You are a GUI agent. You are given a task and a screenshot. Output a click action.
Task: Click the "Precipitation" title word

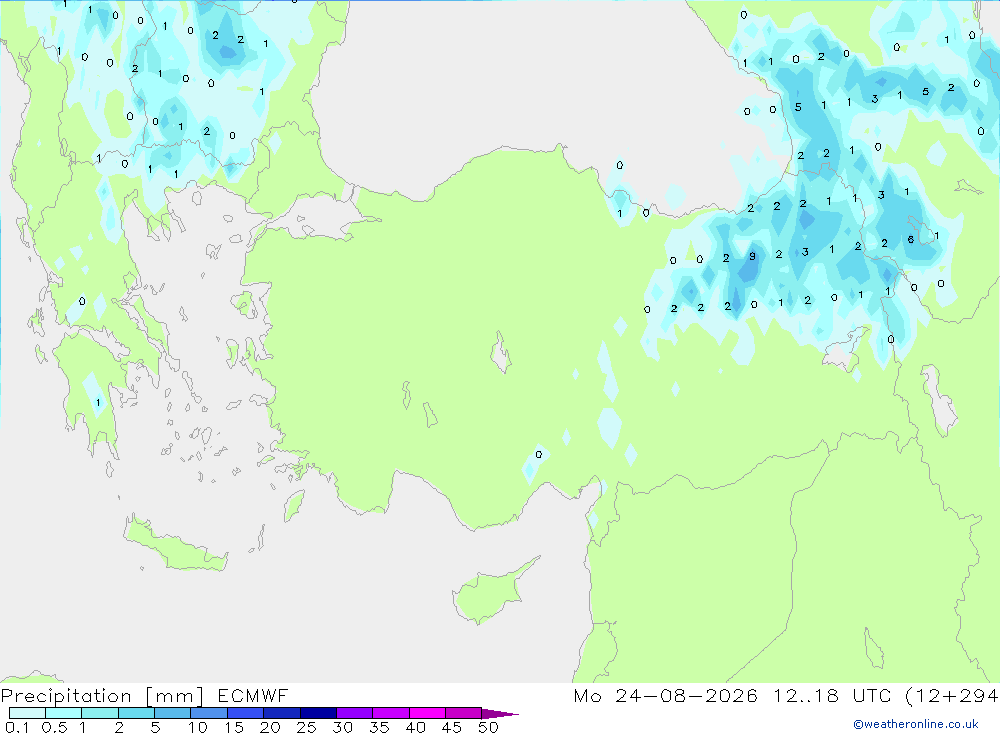pyautogui.click(x=66, y=696)
